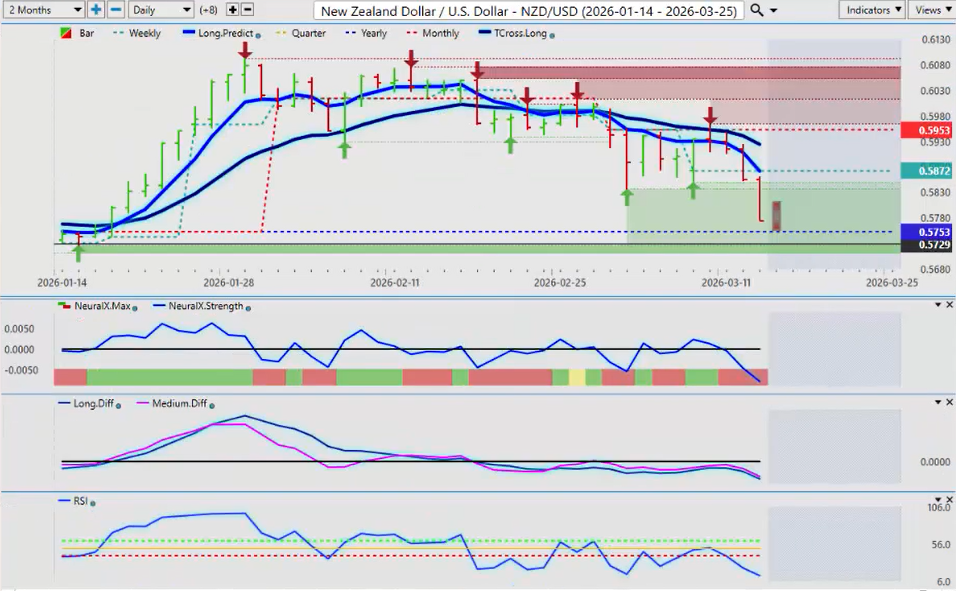The image size is (956, 591).
Task: Close the Long.Diff indicator panel
Action: [x=948, y=402]
